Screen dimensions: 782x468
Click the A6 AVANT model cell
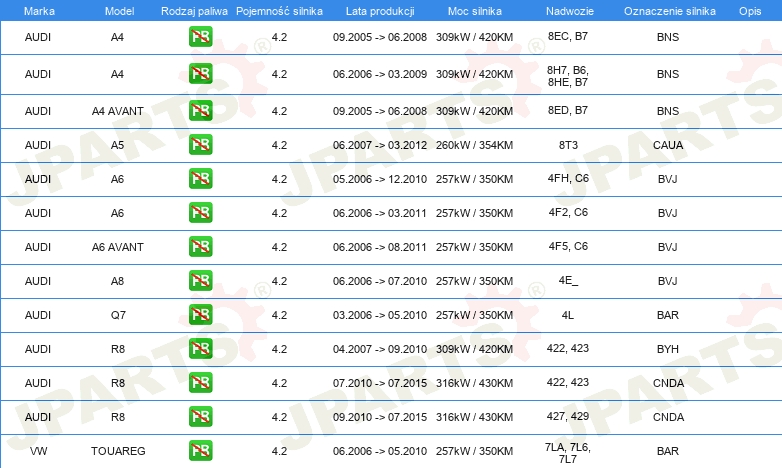click(x=118, y=247)
